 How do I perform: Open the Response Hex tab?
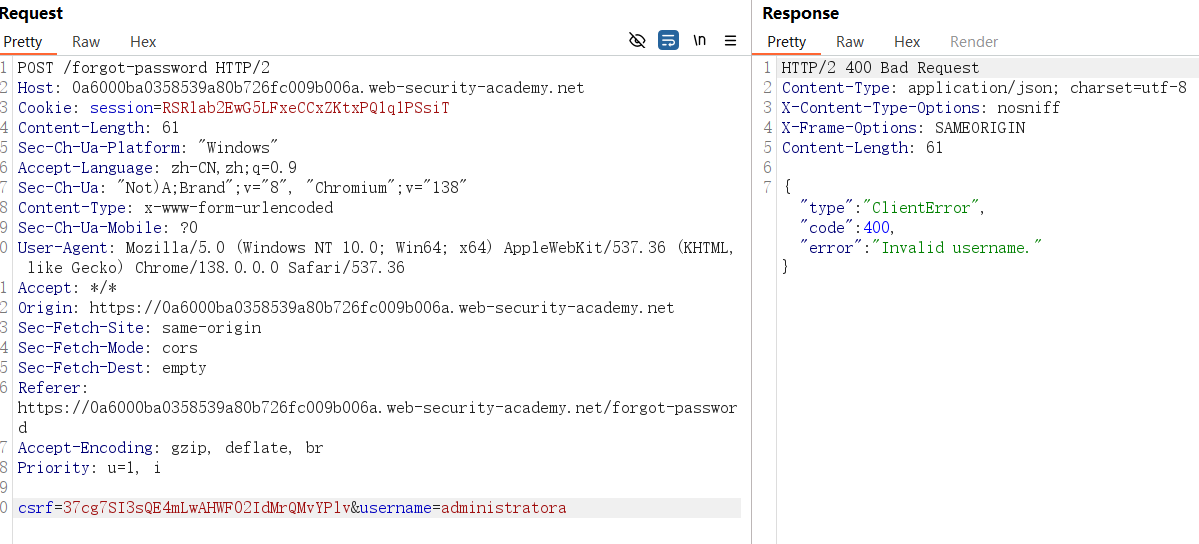click(907, 42)
